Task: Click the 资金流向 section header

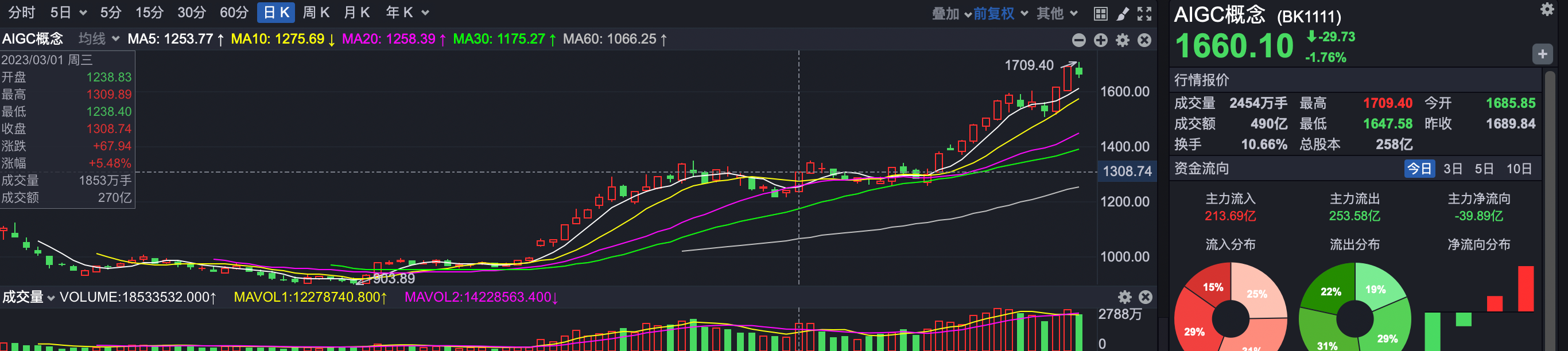Action: (x=1202, y=169)
